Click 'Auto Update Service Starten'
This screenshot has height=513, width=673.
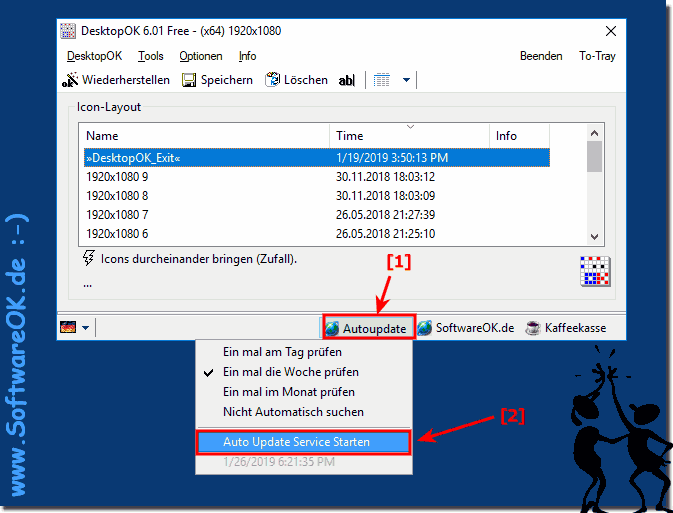tap(304, 442)
